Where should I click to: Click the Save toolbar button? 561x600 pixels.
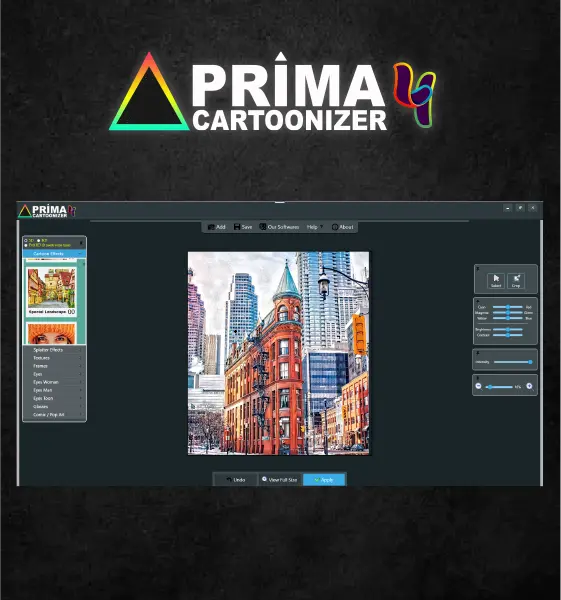click(x=243, y=227)
